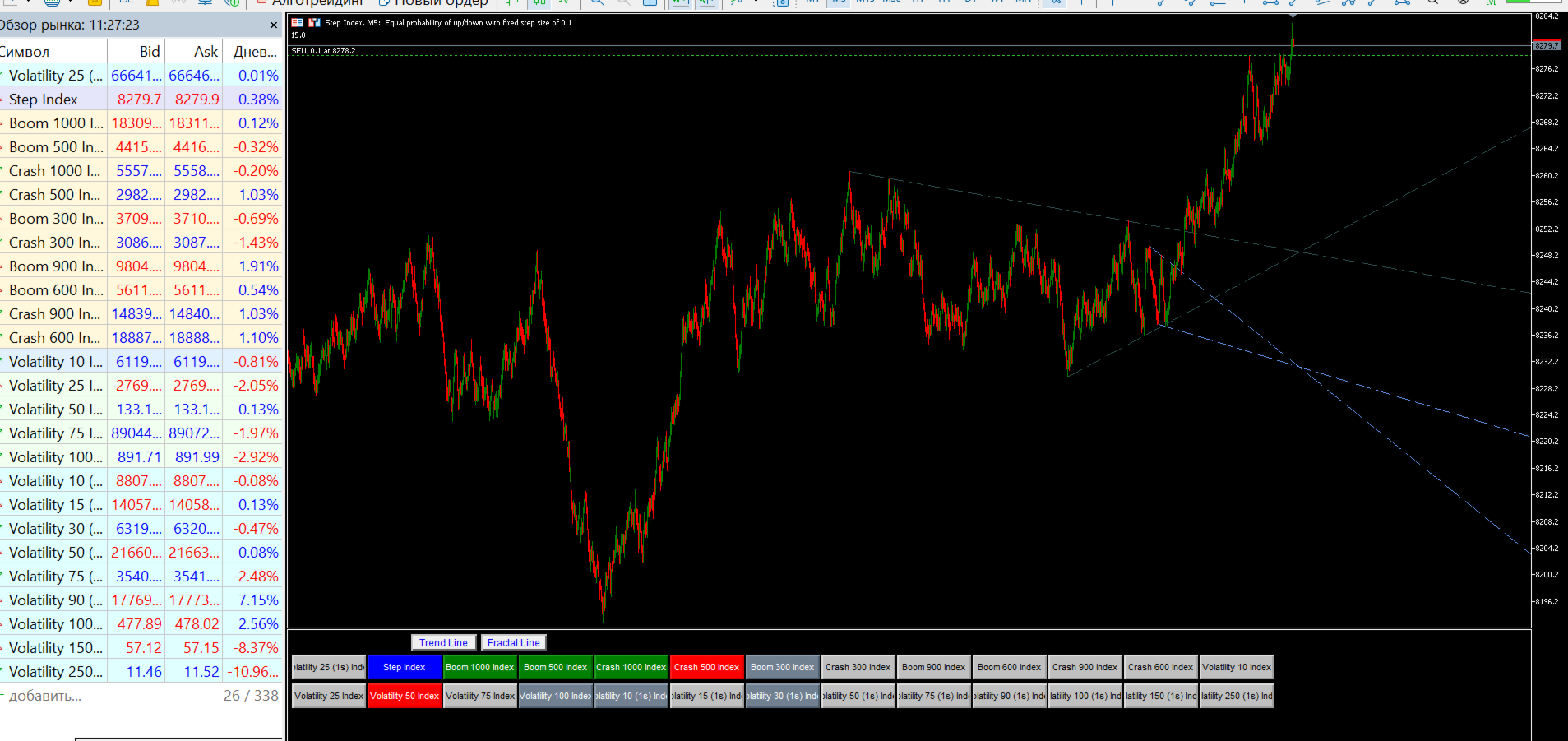The width and height of the screenshot is (1568, 741).
Task: Select the 'Boom 500 In...' Market Watch row
Action: 141,146
